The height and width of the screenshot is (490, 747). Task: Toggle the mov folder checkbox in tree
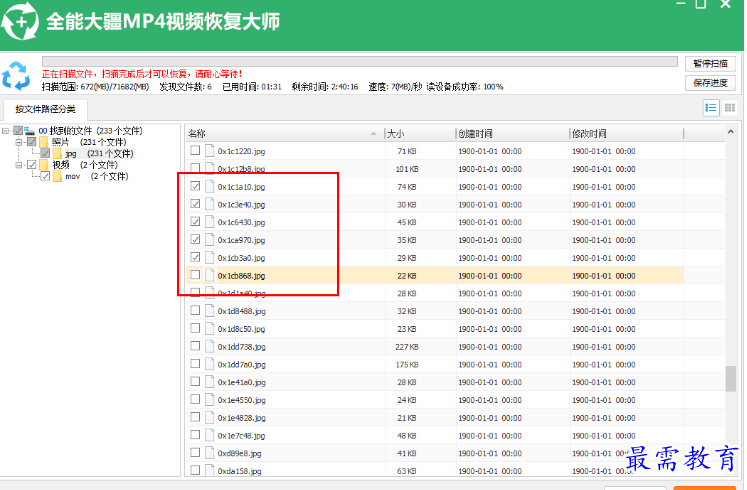pyautogui.click(x=45, y=176)
